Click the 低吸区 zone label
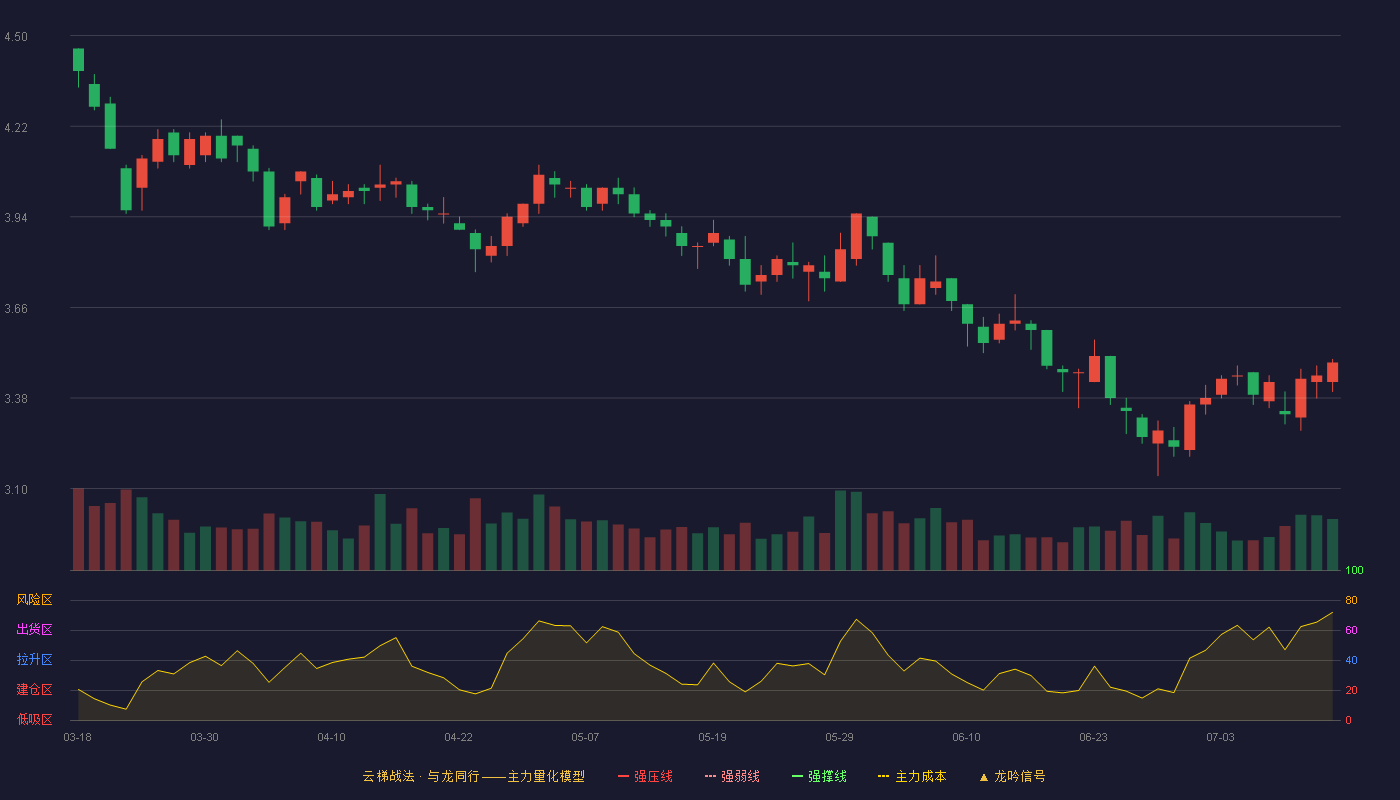Viewport: 1400px width, 800px height. (x=34, y=719)
